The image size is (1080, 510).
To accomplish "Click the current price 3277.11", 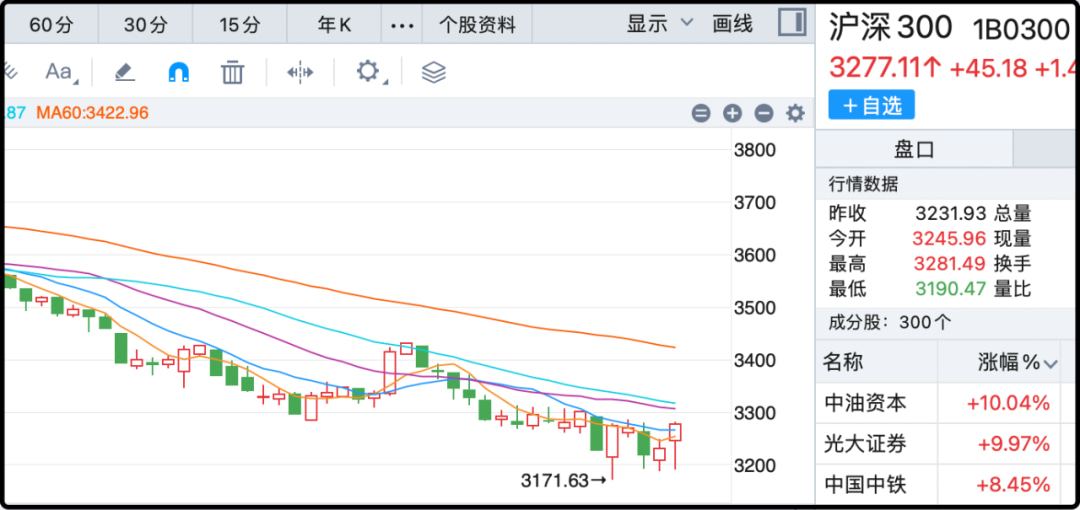I will tap(884, 68).
